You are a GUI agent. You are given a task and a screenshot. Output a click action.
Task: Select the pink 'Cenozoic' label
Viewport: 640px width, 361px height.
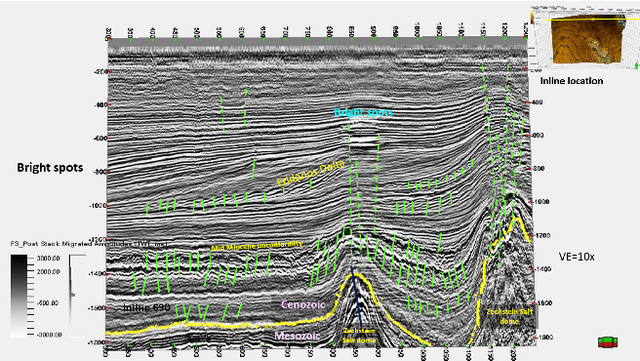[x=303, y=305]
